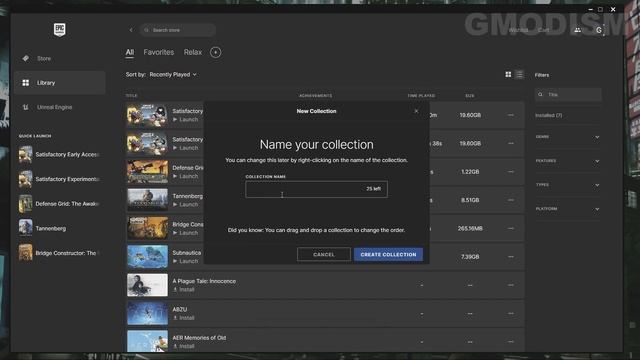Open options menu for 1.22GB row
The width and height of the screenshot is (640, 360).
point(511,172)
